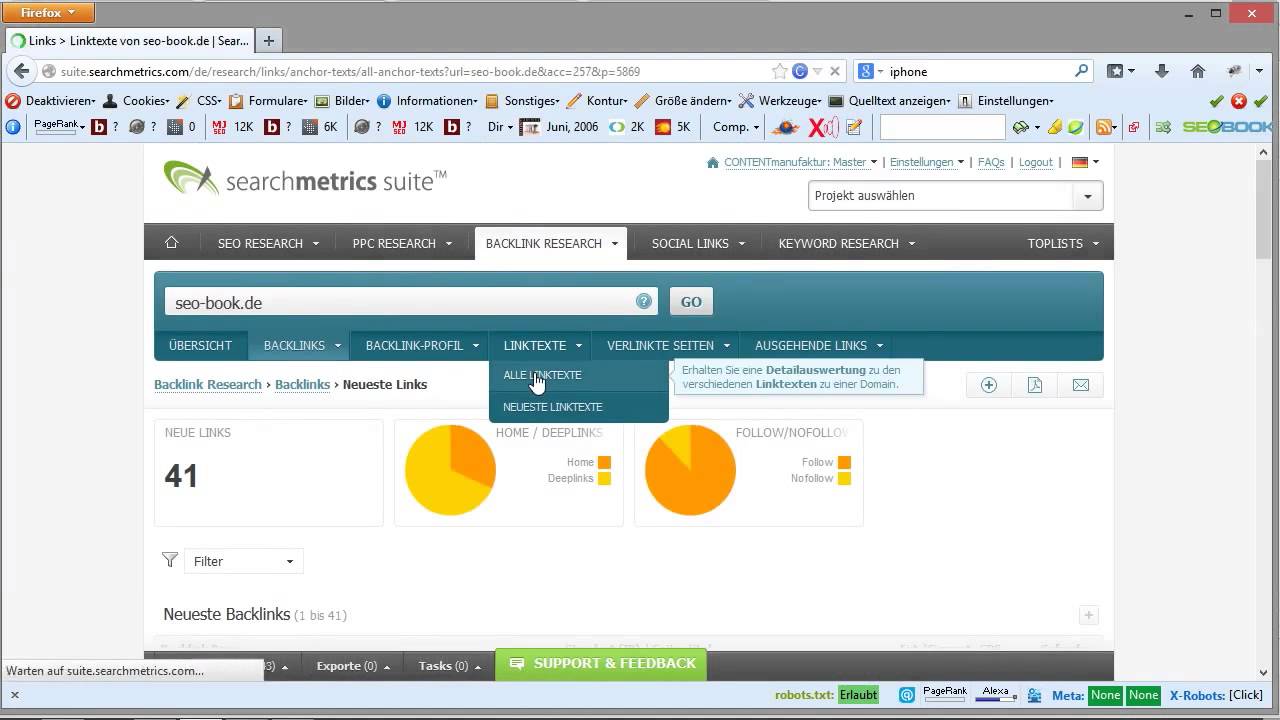Open the Einstellungen account dropdown
The image size is (1280, 720).
click(927, 162)
